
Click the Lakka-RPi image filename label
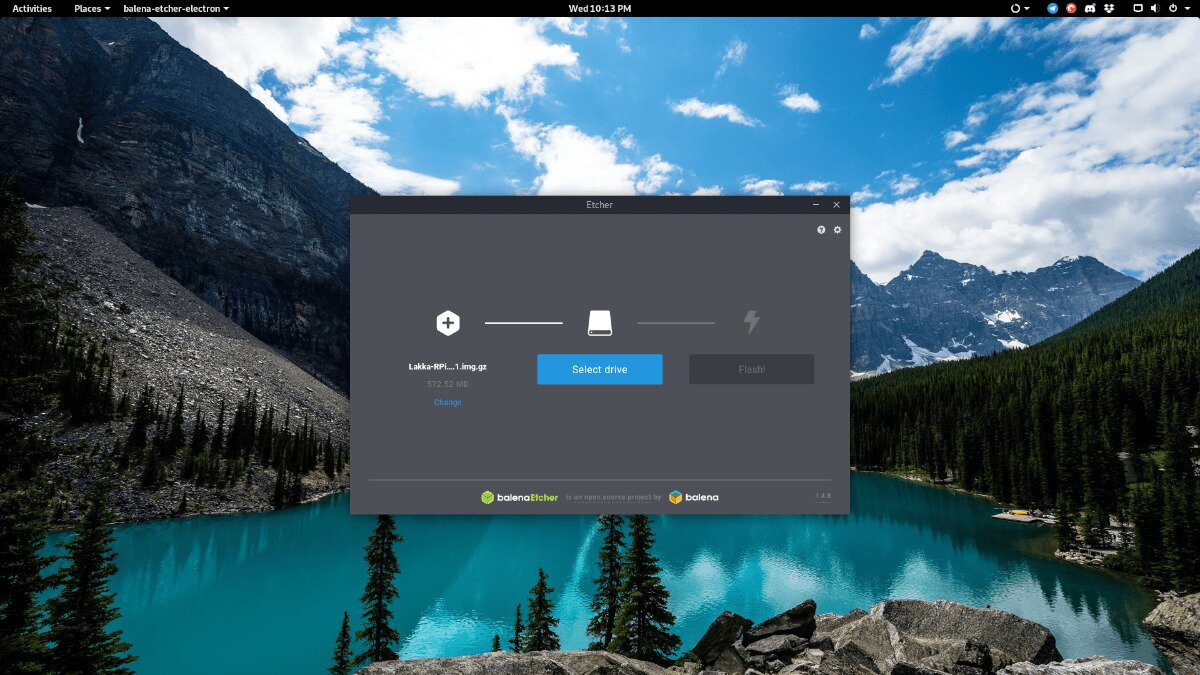[x=447, y=366]
